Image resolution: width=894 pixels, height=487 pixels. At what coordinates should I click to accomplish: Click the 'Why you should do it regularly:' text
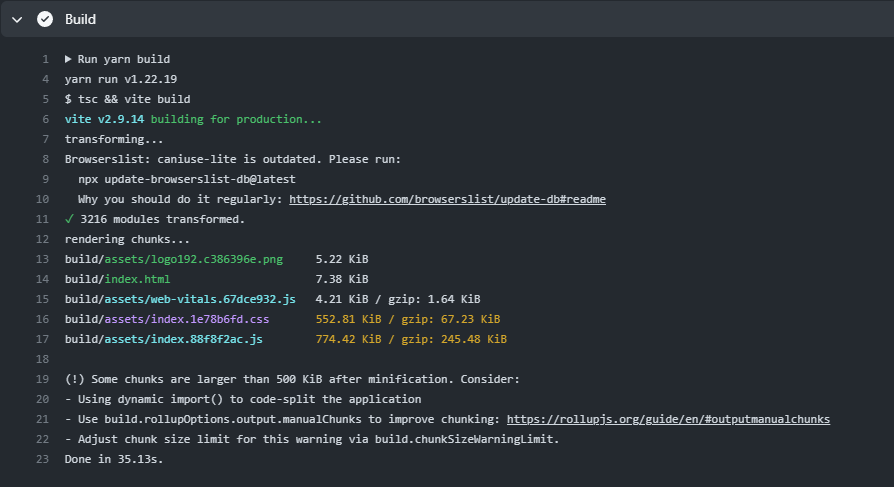(x=180, y=199)
